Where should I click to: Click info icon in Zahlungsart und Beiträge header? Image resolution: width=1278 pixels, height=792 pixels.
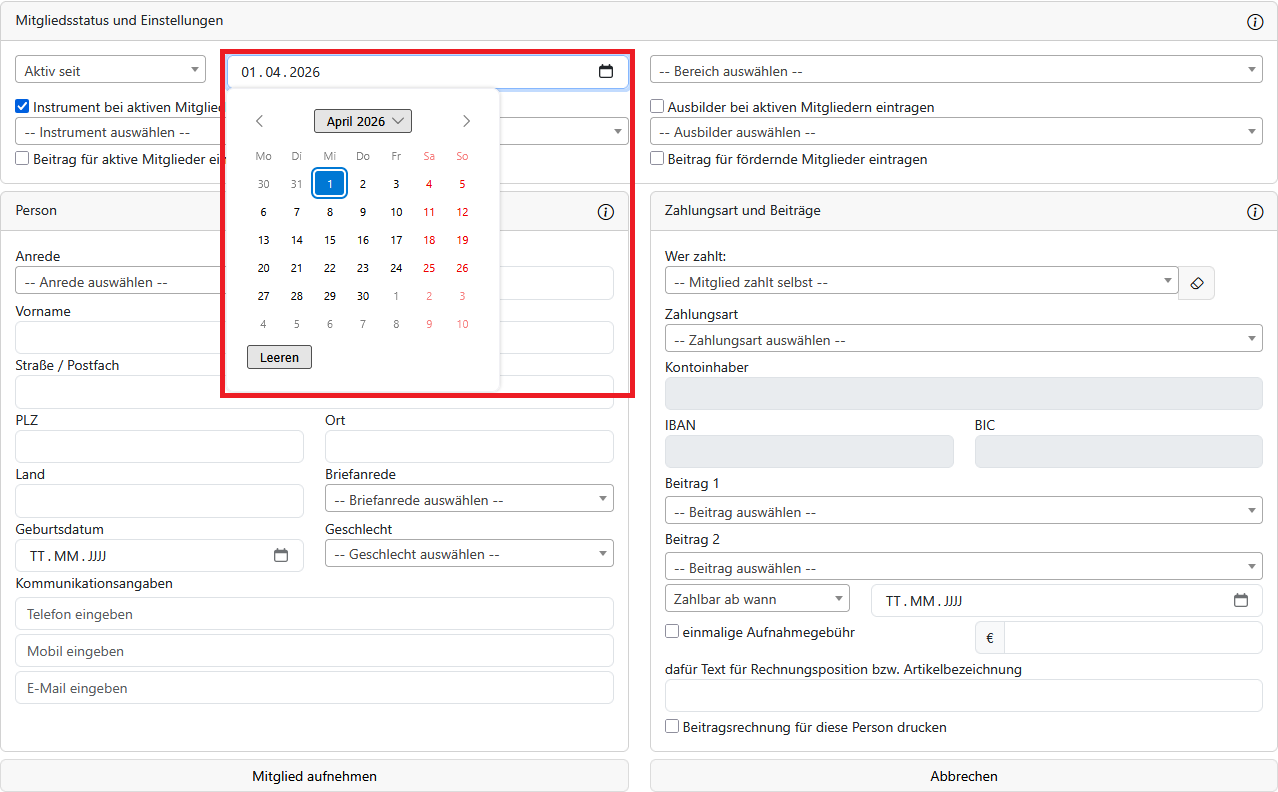tap(1255, 212)
